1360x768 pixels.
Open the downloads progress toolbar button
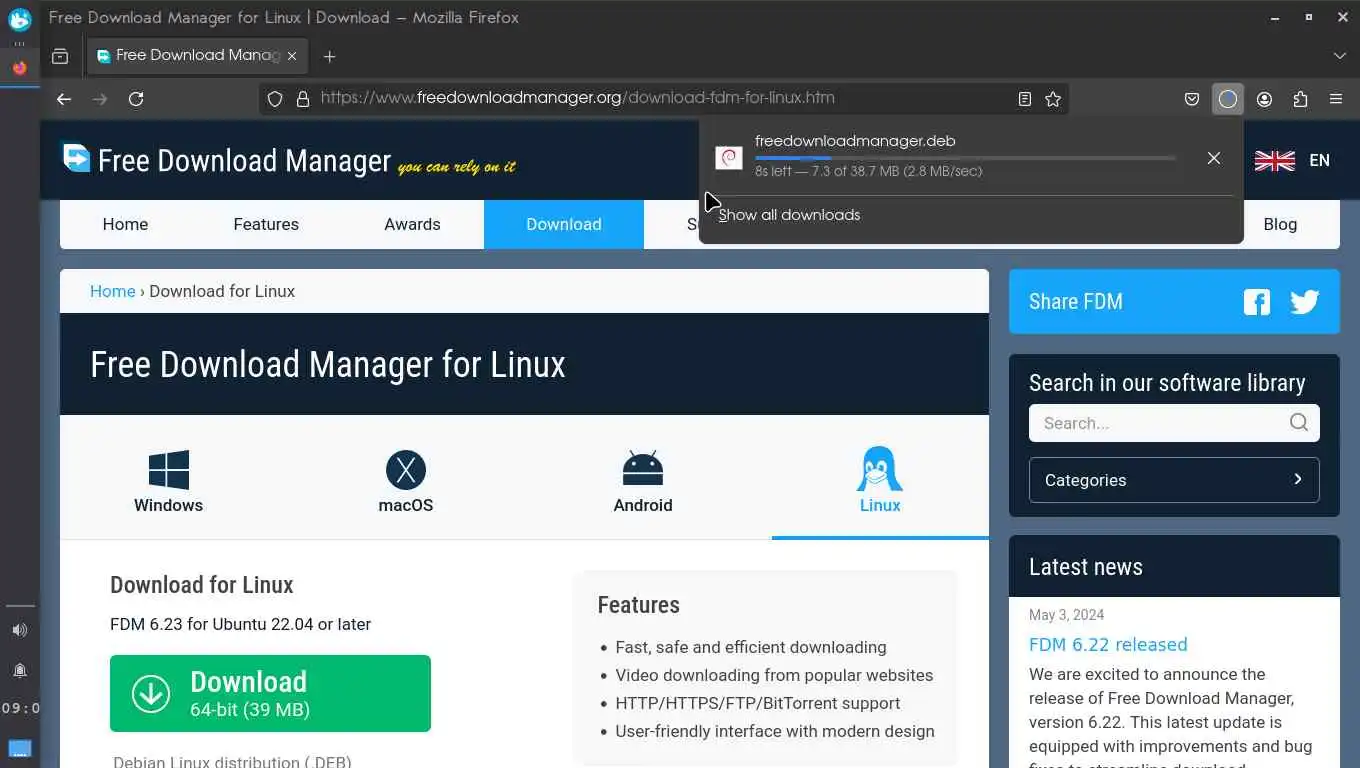1228,99
